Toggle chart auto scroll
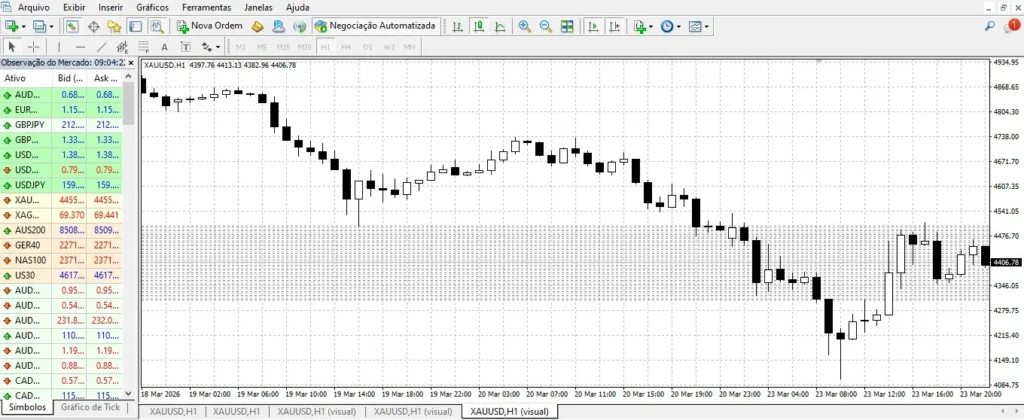Viewport: 1024px width, 420px height. [593, 26]
